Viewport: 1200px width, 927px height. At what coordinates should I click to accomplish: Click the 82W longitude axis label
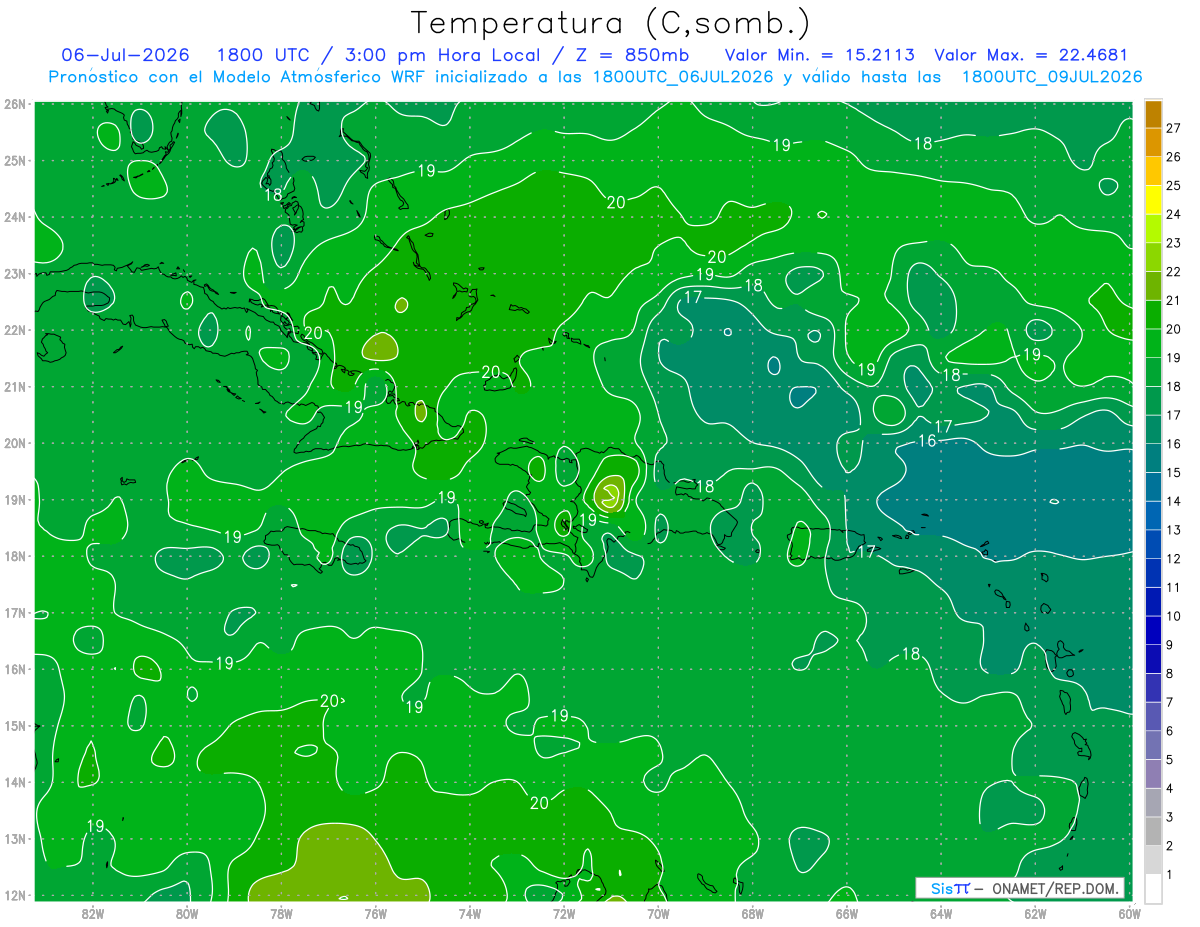(x=93, y=913)
